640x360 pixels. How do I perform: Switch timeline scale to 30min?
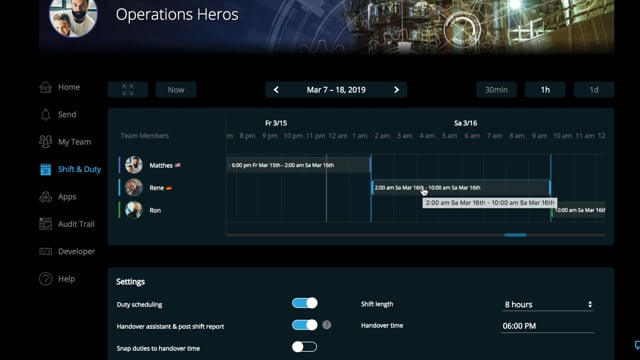pos(496,90)
